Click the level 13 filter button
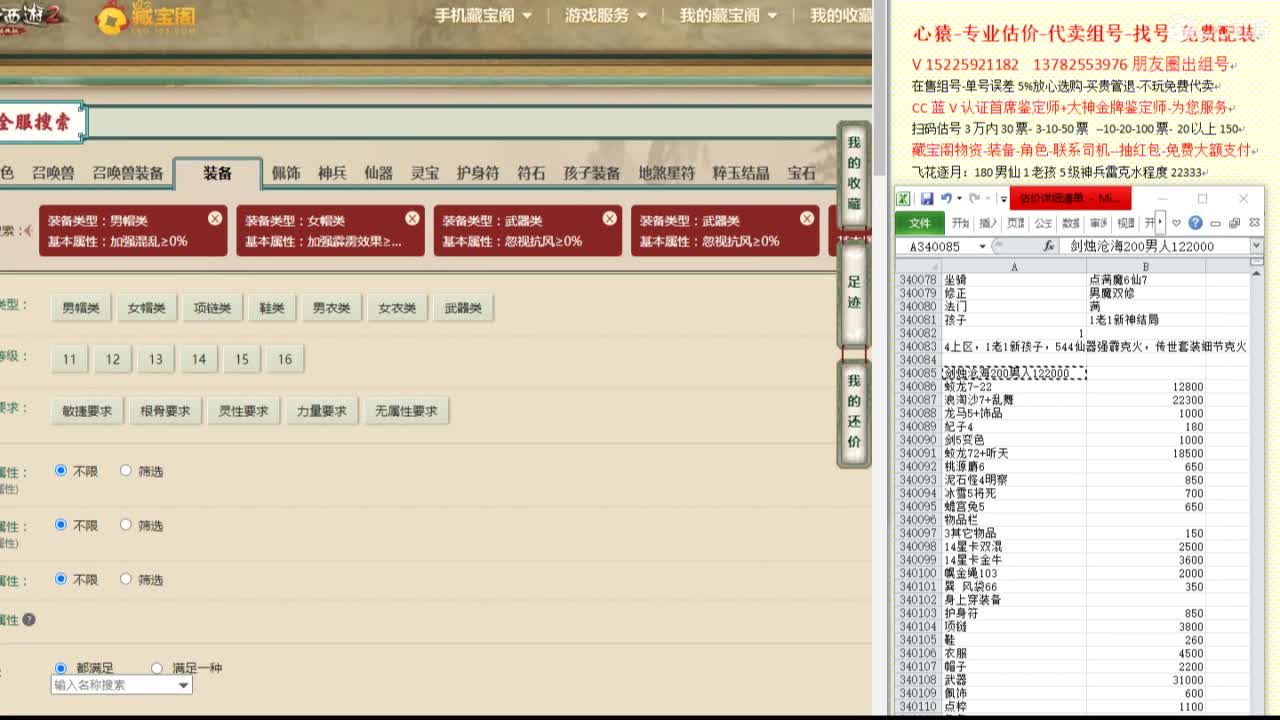Image resolution: width=1280 pixels, height=720 pixels. [x=155, y=358]
